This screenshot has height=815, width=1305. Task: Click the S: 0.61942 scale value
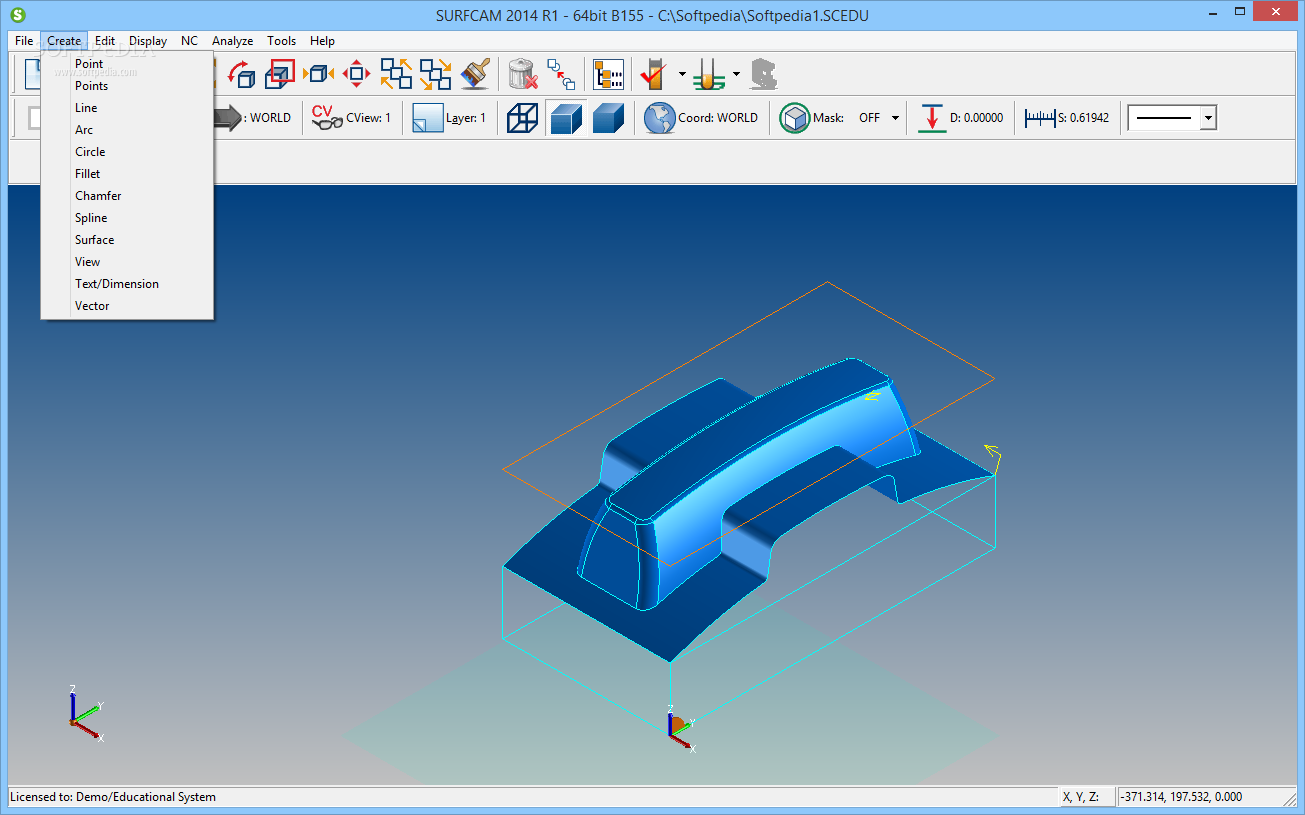1084,118
